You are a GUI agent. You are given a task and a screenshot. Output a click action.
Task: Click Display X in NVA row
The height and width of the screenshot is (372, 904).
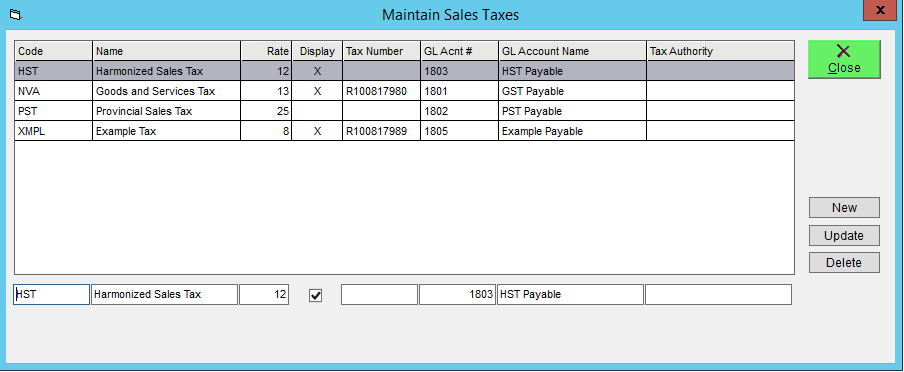317,91
